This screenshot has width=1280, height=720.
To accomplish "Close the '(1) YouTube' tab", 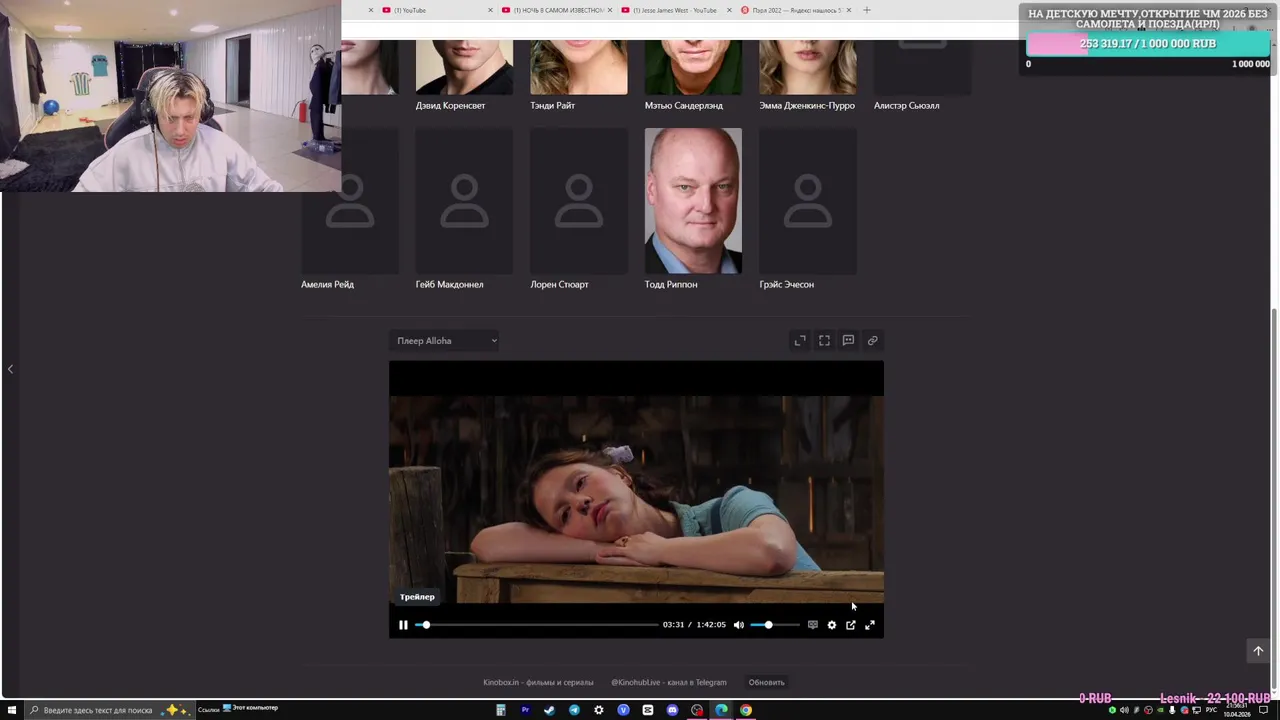I will click(490, 10).
